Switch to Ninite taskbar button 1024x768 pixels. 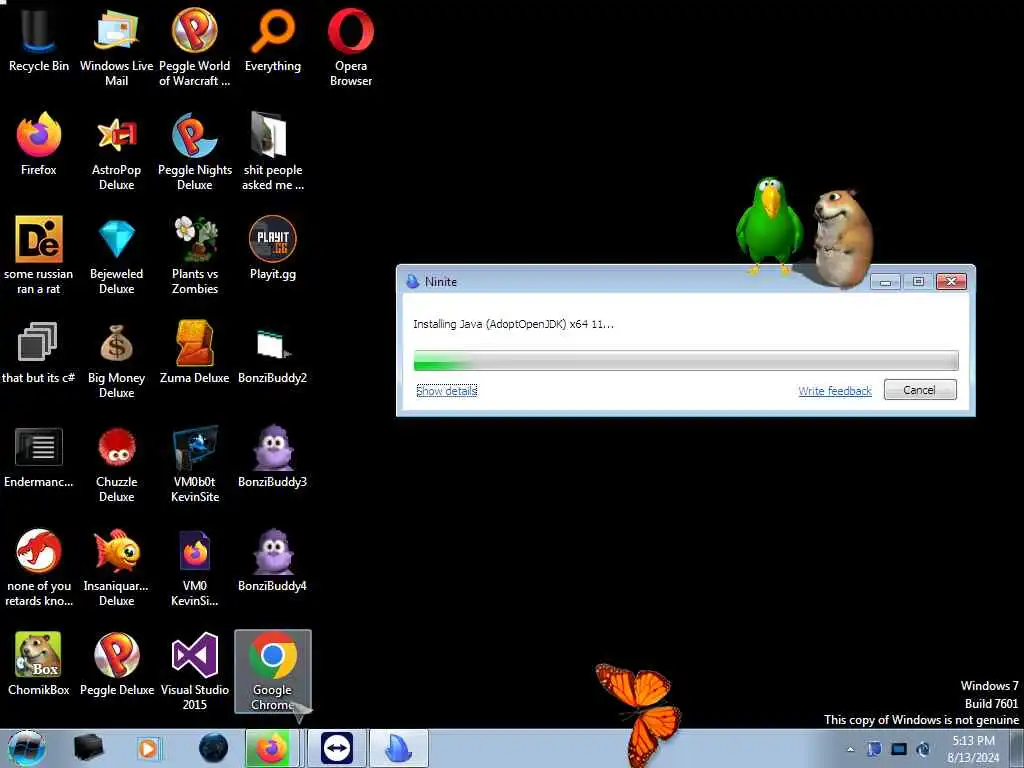(399, 748)
